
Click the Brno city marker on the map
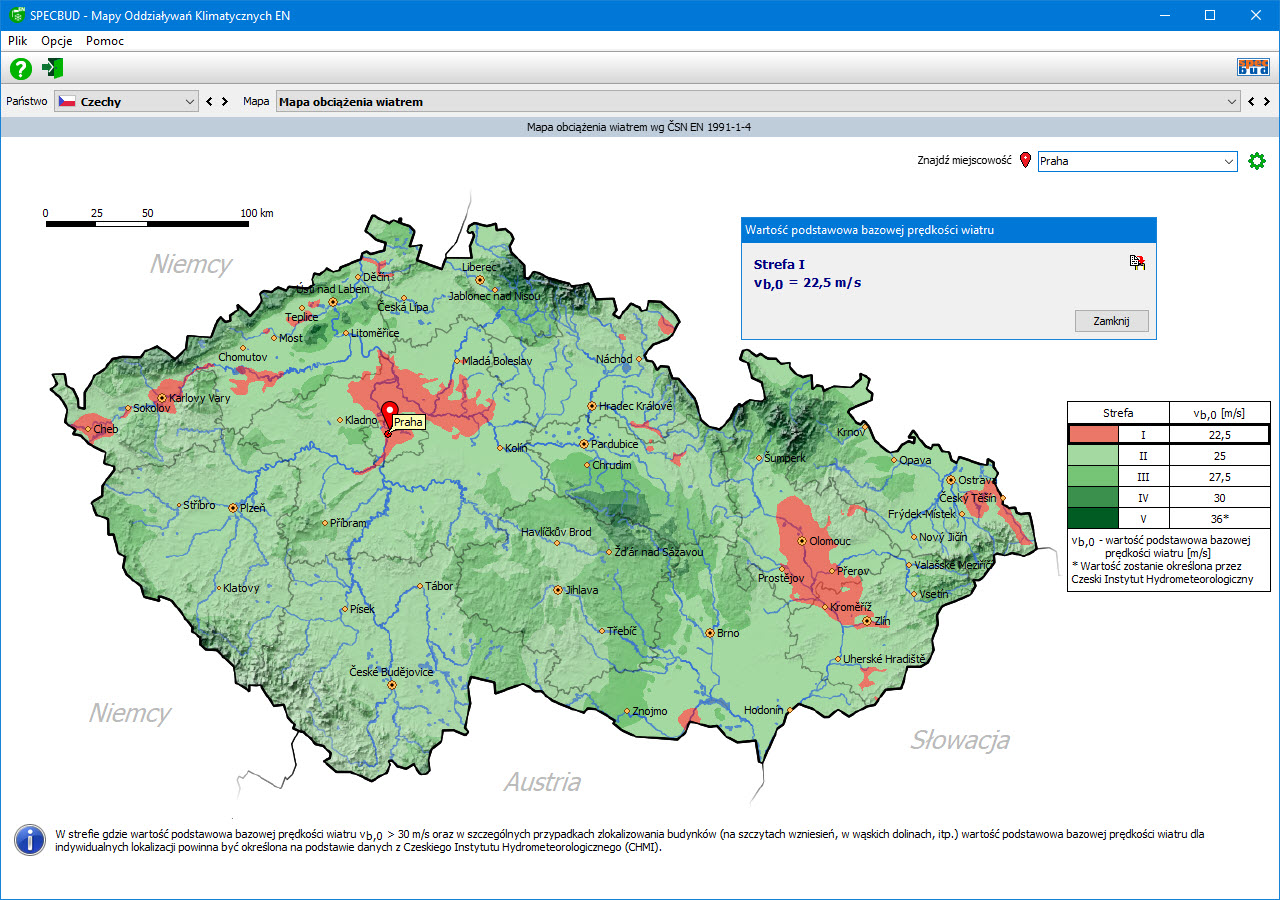[x=709, y=633]
